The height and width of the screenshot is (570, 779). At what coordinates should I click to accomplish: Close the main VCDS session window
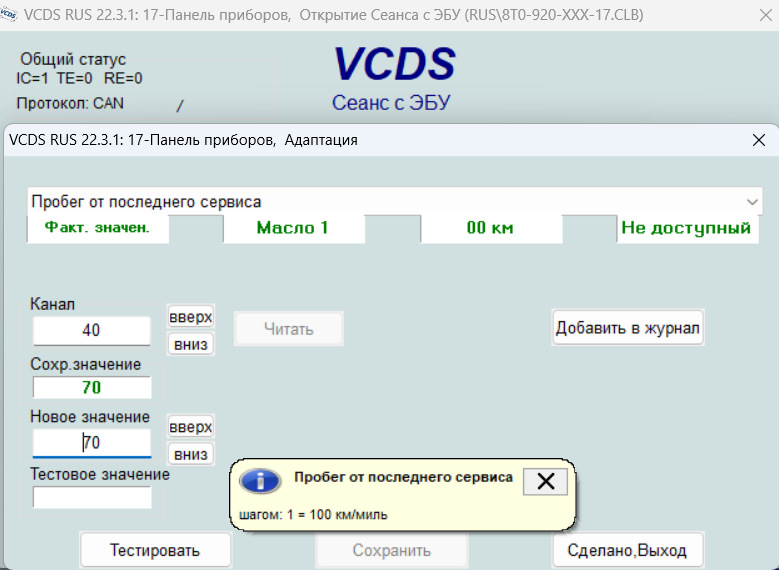766,15
